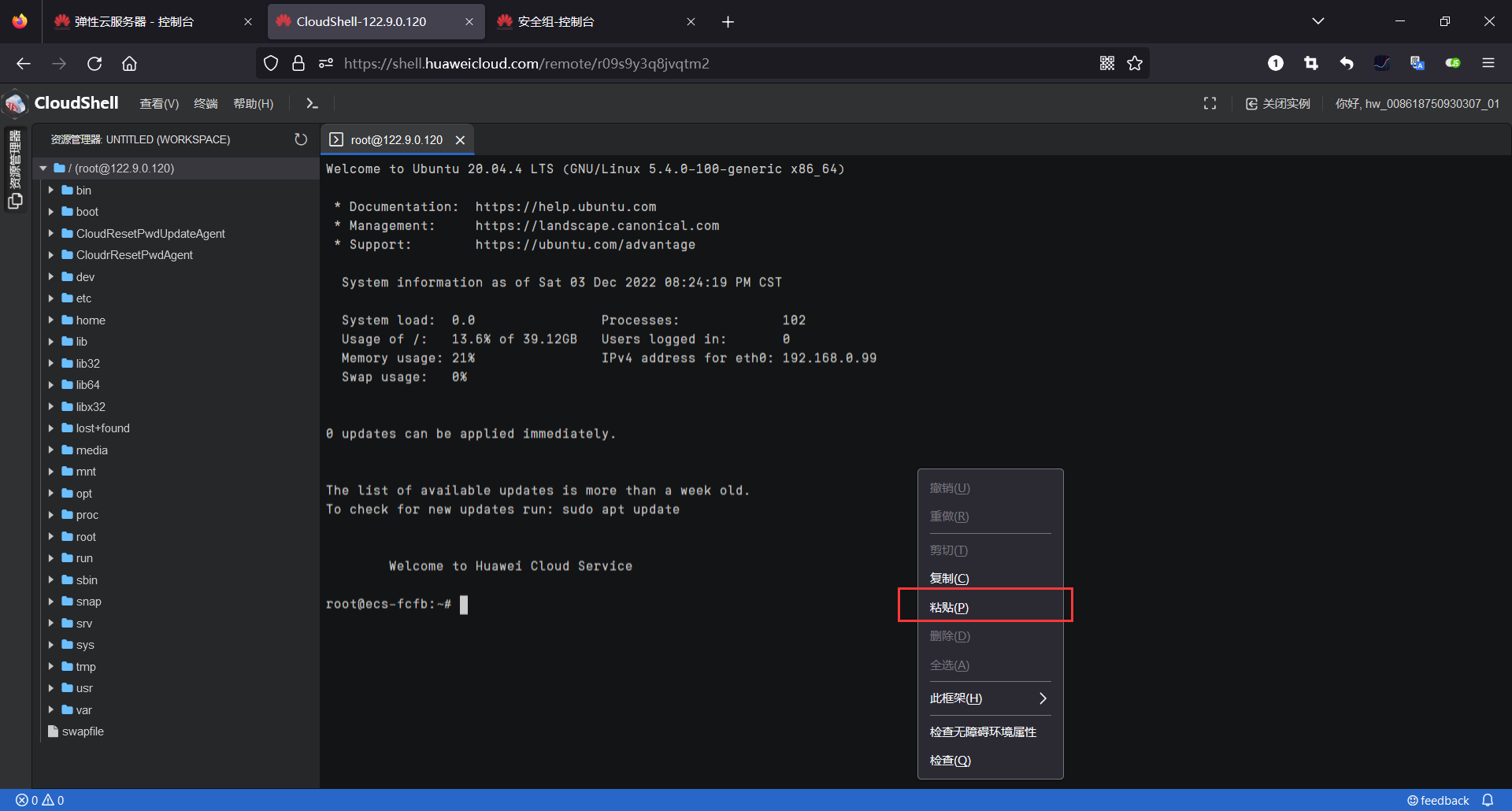Viewport: 1512px width, 811px height.
Task: Open the notifications bell in status bar
Action: click(x=1488, y=800)
